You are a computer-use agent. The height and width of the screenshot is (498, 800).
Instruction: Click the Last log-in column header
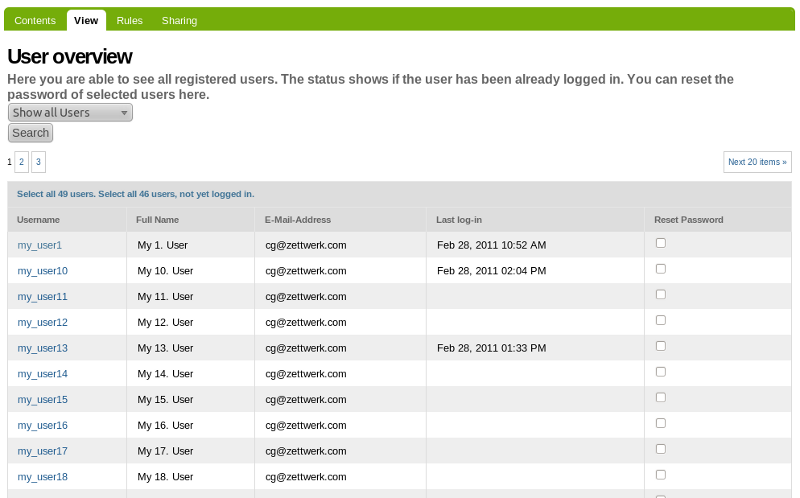[459, 220]
